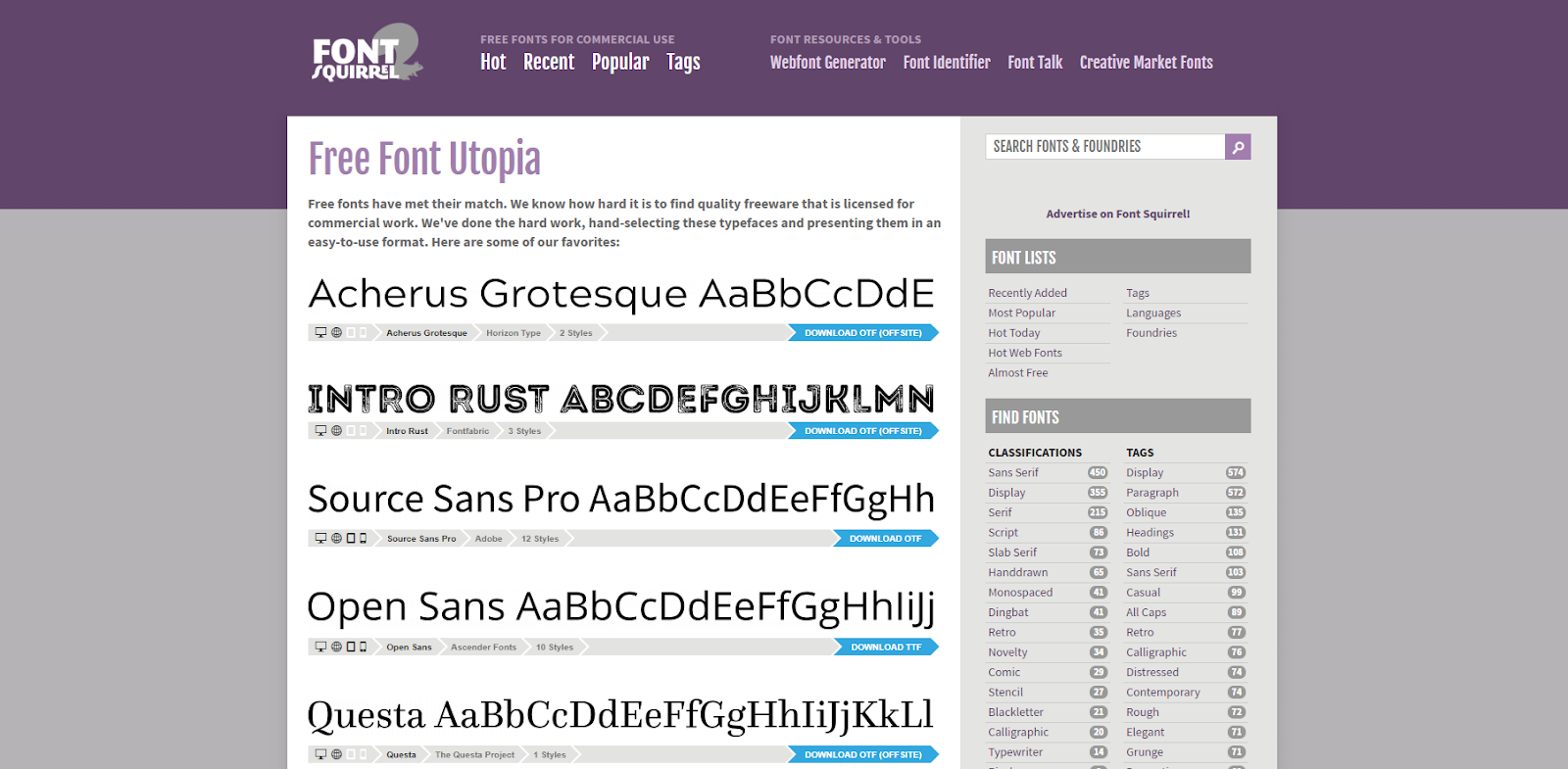Click the Open Sans font preview
This screenshot has width=1568, height=769.
(x=621, y=607)
